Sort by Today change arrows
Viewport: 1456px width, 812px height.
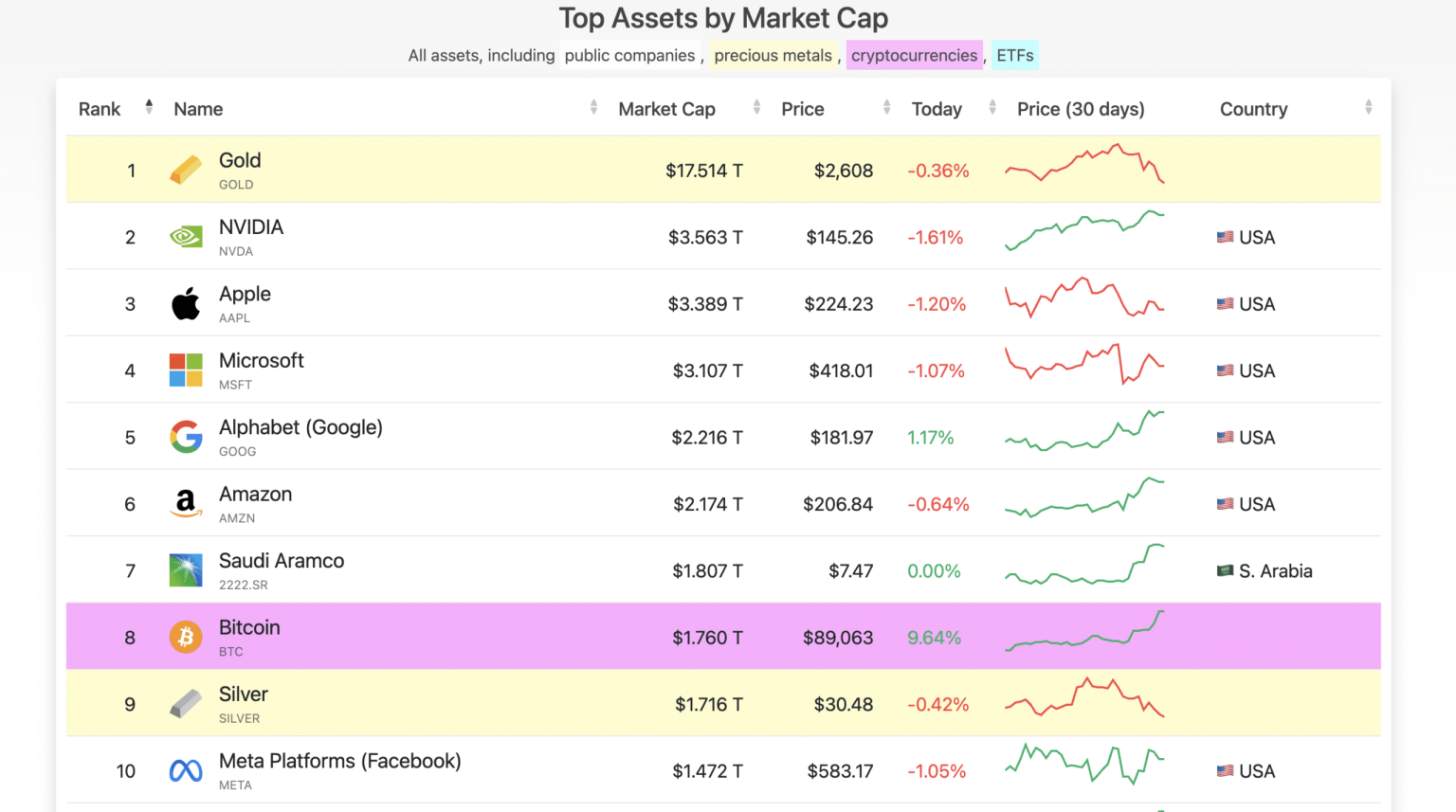tap(992, 107)
